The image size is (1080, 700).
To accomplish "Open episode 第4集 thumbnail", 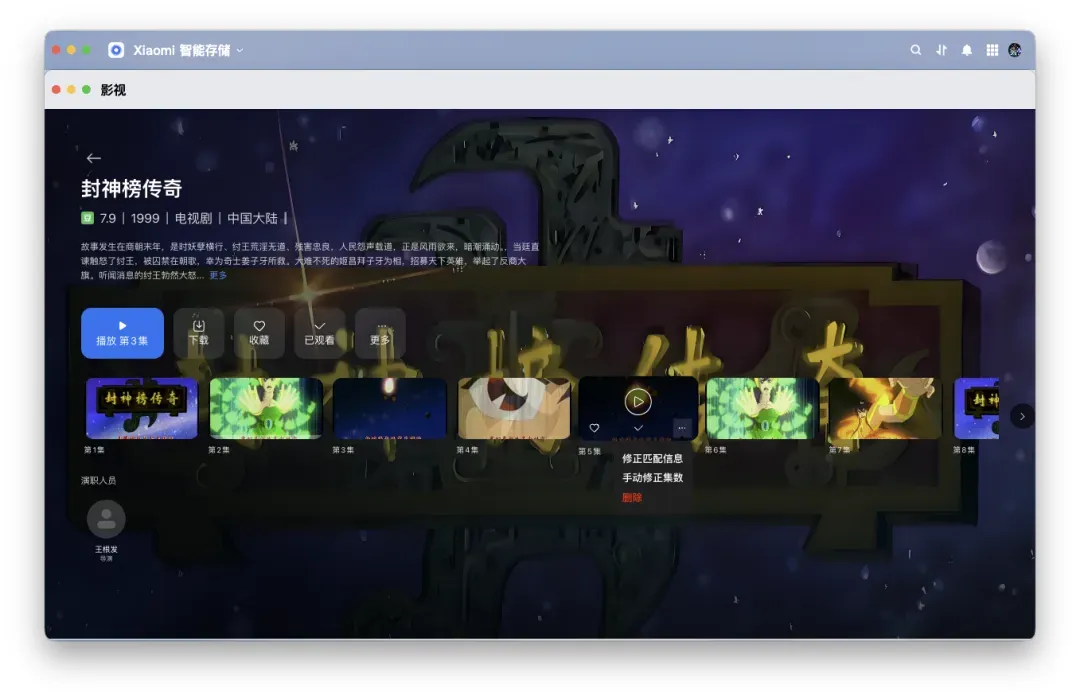I will [514, 408].
